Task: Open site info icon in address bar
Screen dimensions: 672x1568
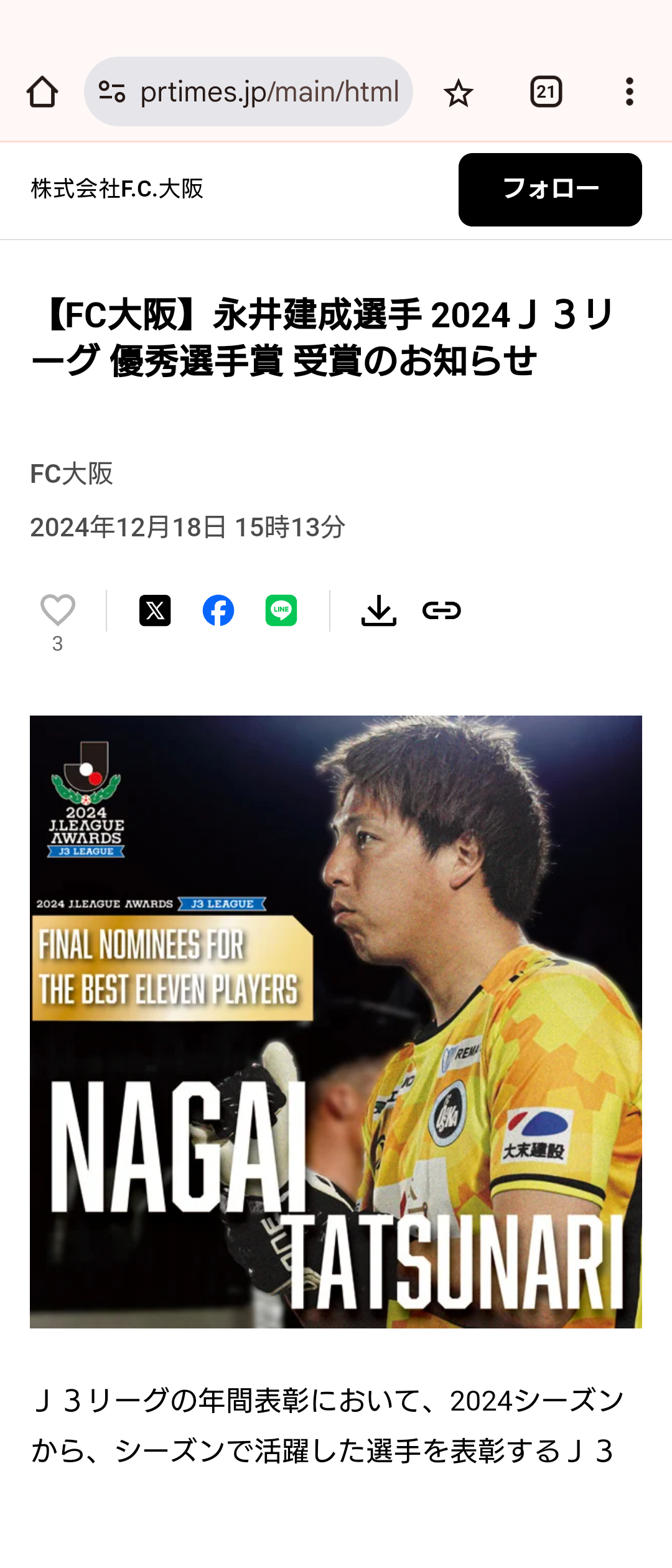Action: coord(112,92)
